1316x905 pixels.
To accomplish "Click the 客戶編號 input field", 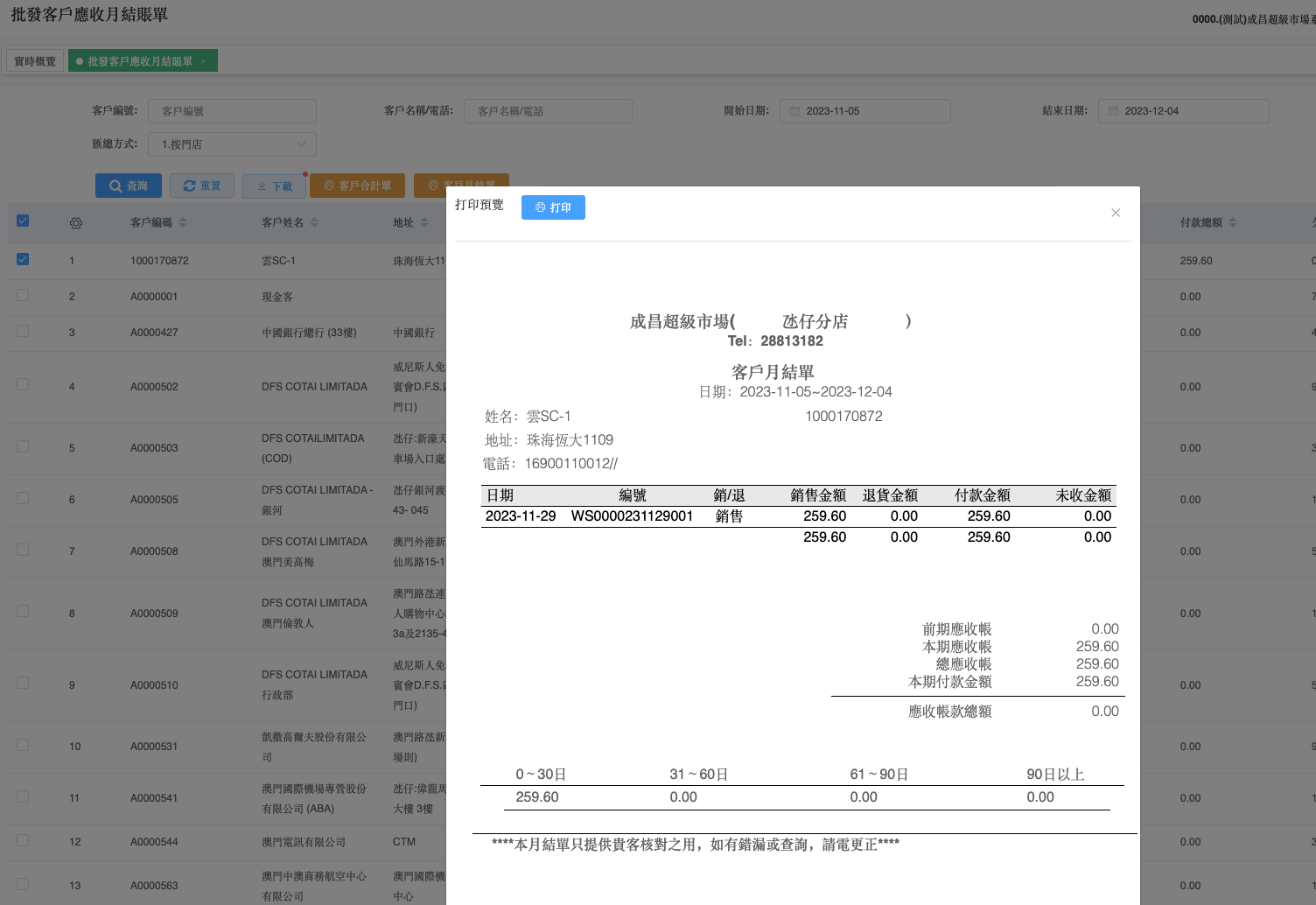I will tap(232, 111).
